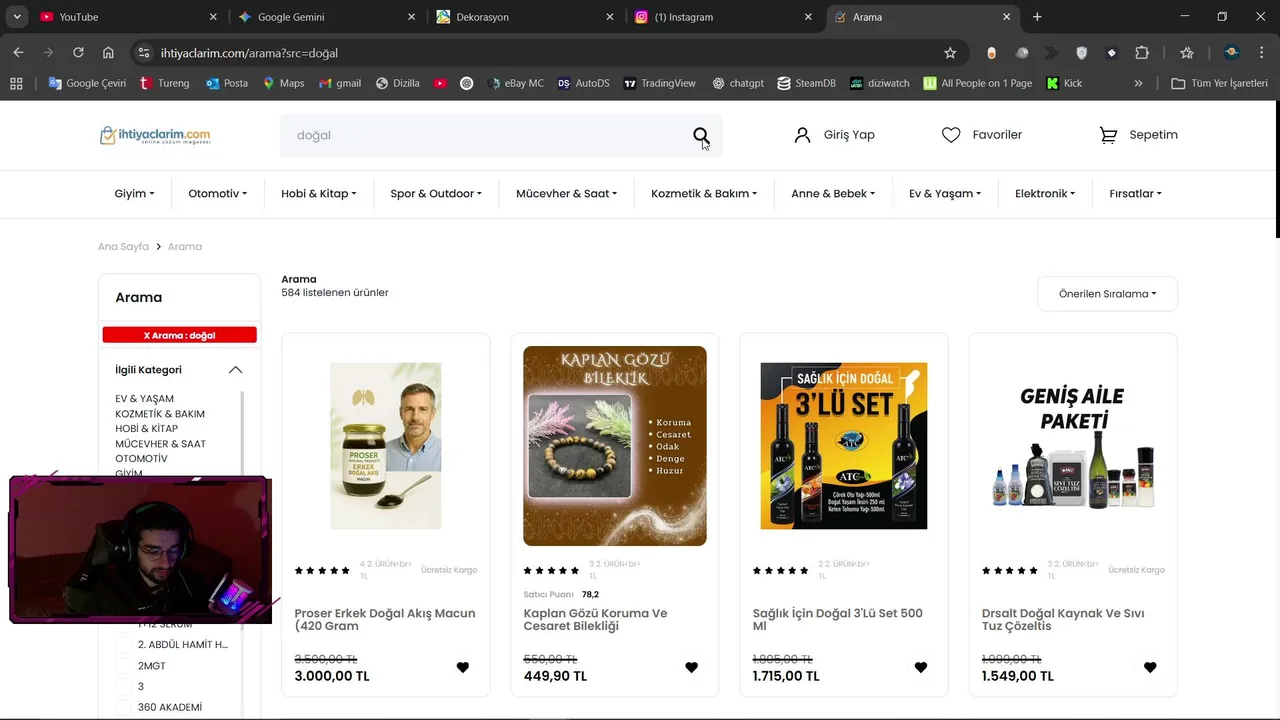Screen dimensions: 1280x720
Task: Select the EV & YAŞAM category
Action: click(x=144, y=399)
